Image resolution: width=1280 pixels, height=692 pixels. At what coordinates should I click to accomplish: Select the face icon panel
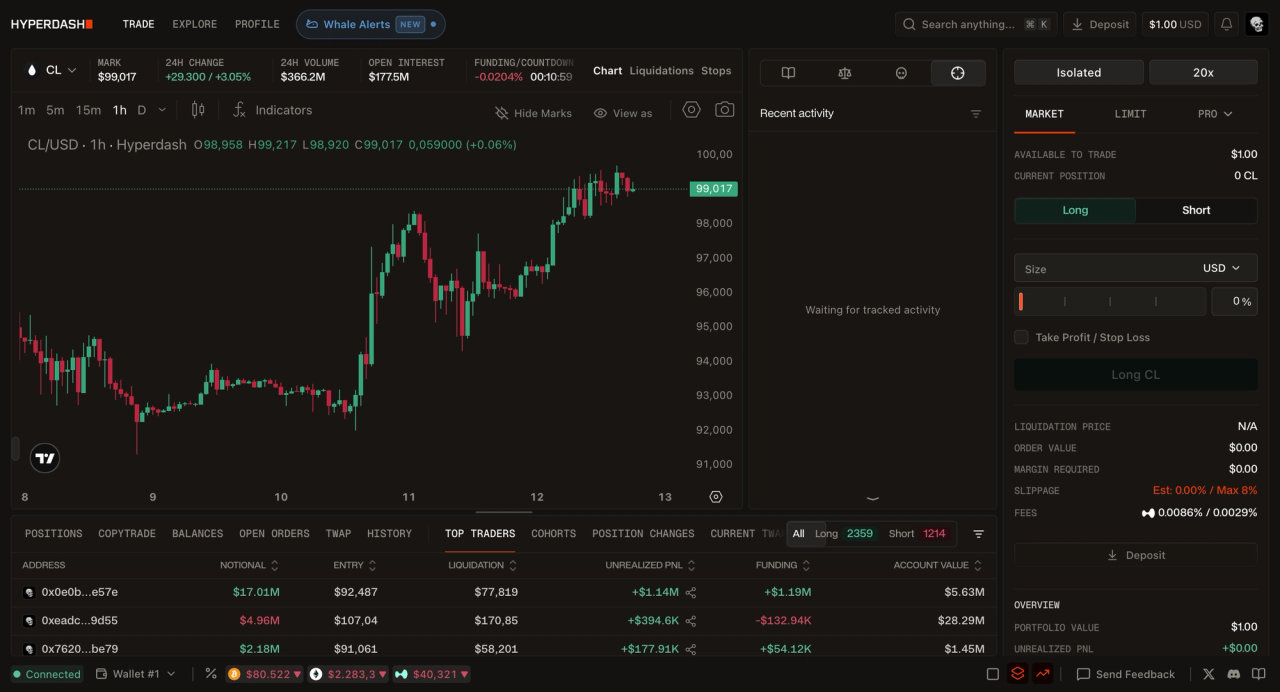click(x=901, y=73)
